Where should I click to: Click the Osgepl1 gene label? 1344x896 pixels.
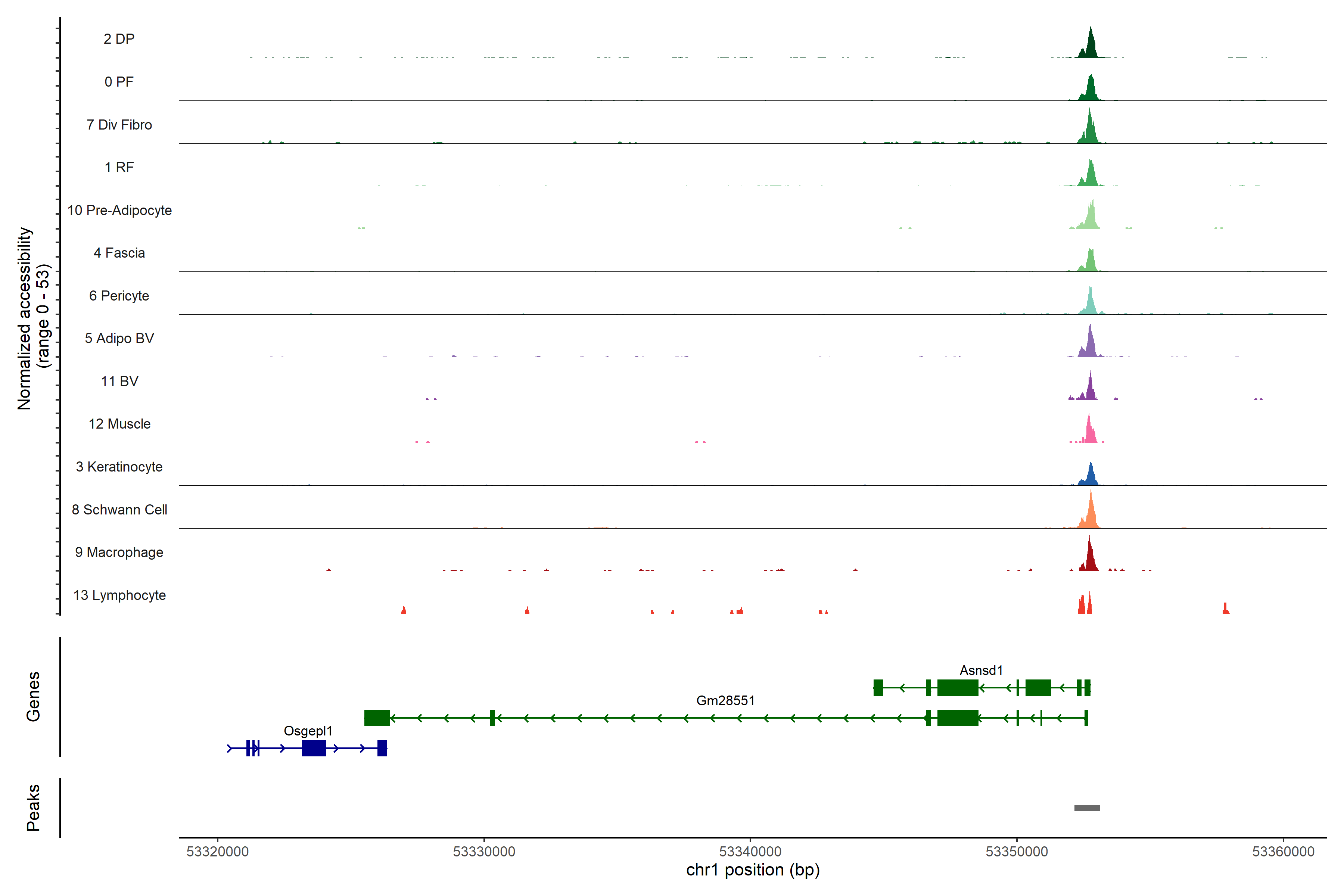pyautogui.click(x=308, y=731)
